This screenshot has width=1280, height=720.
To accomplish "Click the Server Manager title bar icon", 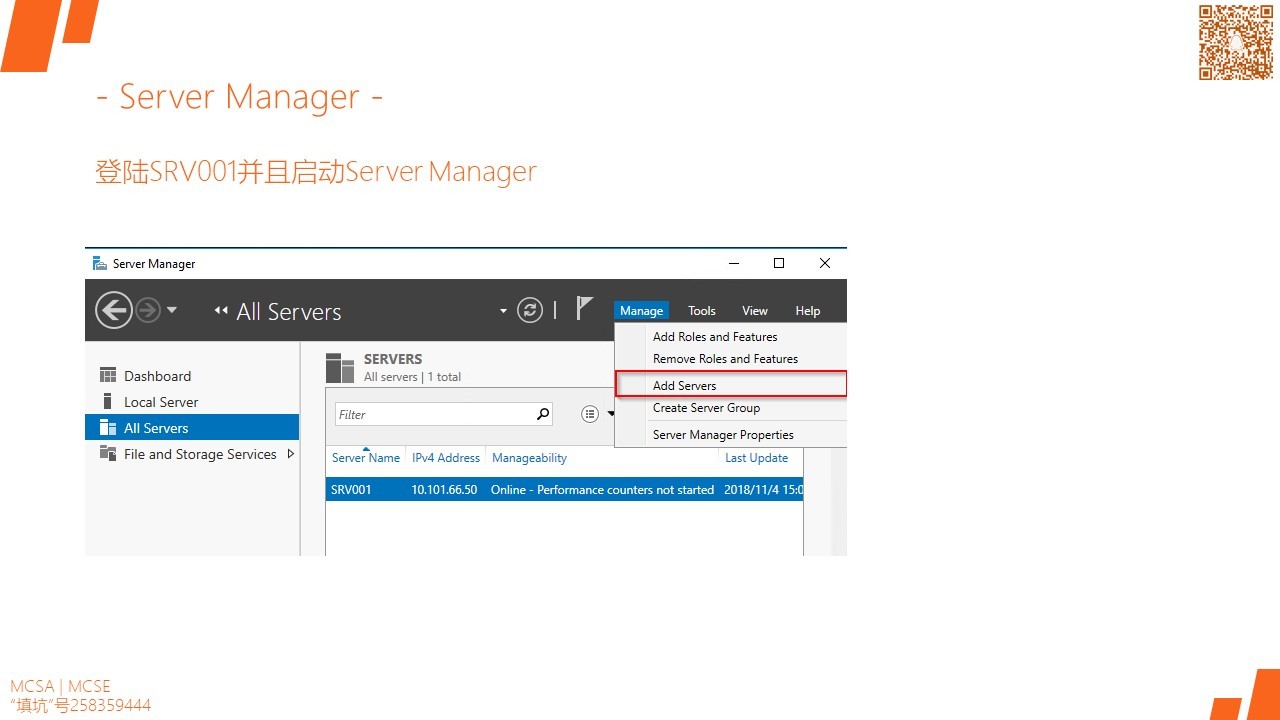I will tap(100, 264).
